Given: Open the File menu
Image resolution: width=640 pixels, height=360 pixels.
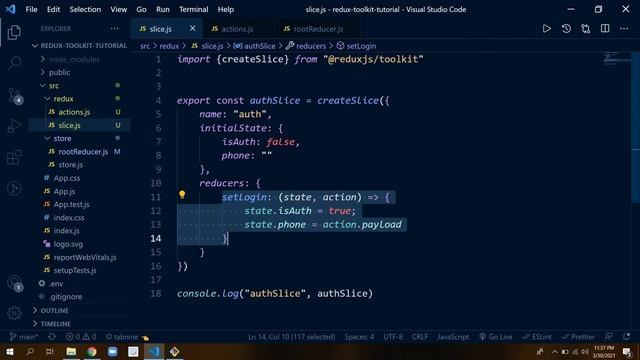Looking at the screenshot, I should point(31,9).
